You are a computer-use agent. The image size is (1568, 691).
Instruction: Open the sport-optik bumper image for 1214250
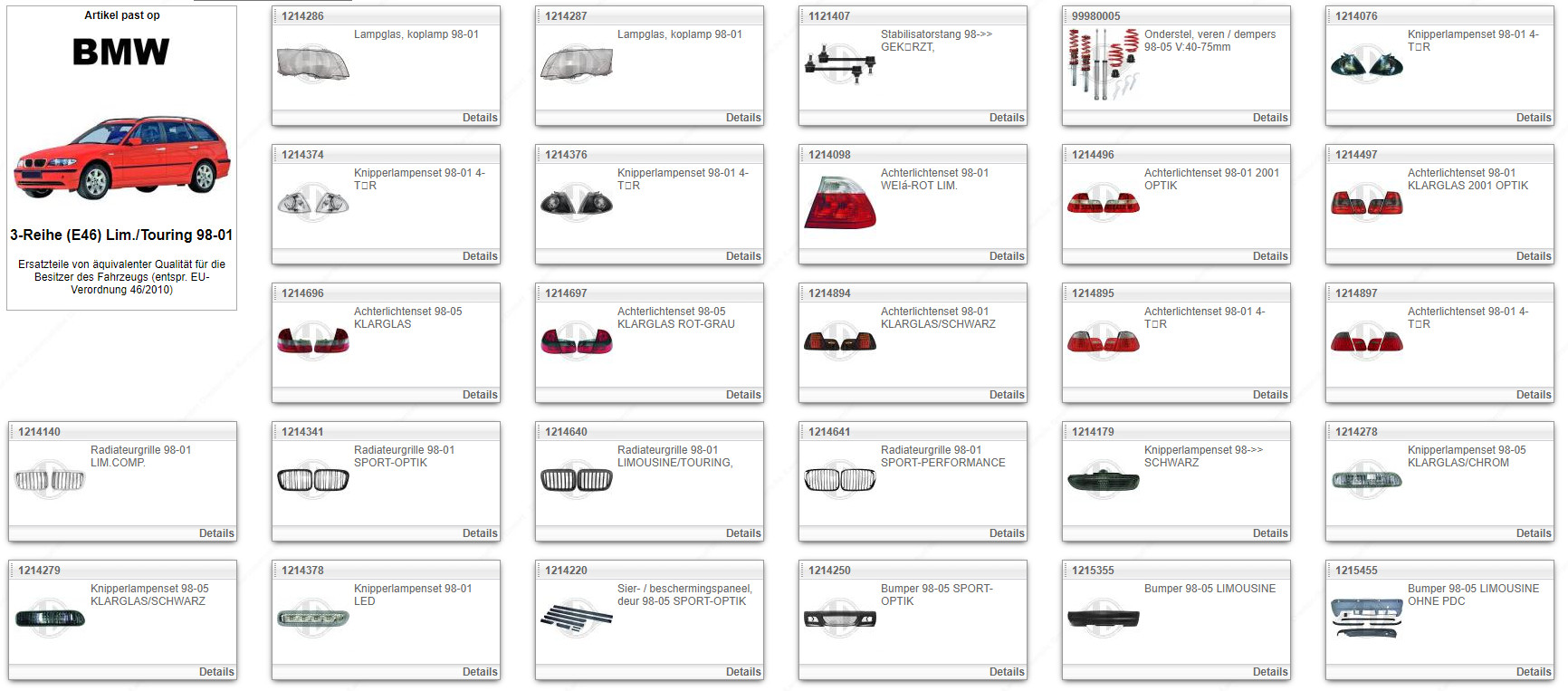tap(840, 619)
